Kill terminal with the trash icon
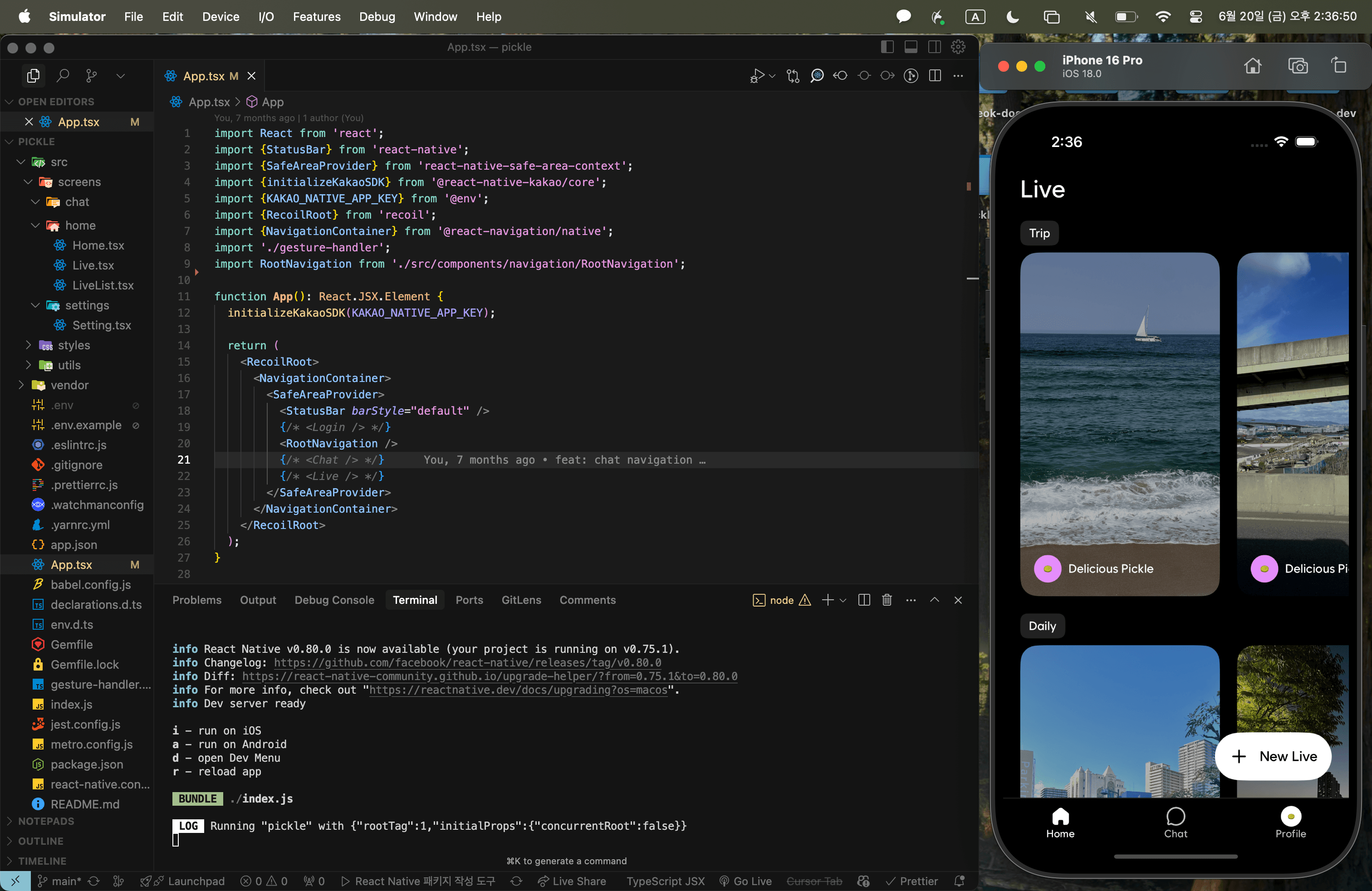The width and height of the screenshot is (1372, 891). [887, 600]
